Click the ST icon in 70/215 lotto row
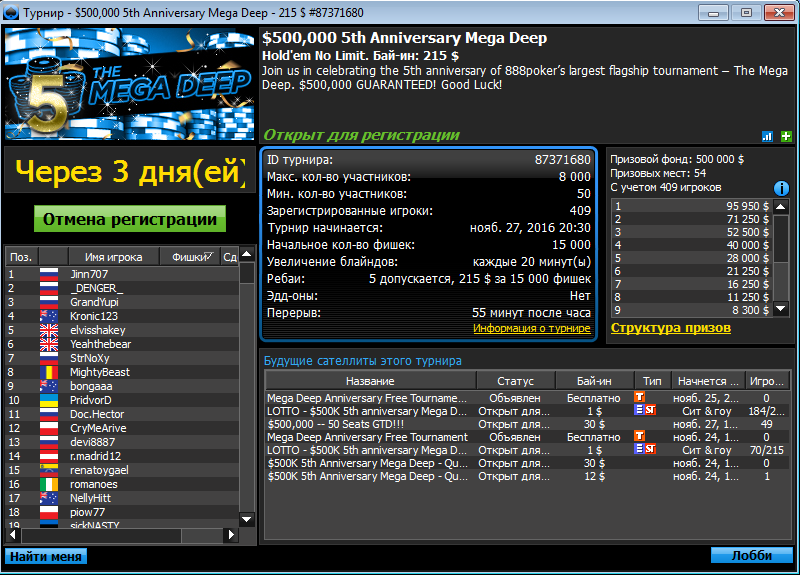The width and height of the screenshot is (800, 575). (x=651, y=449)
